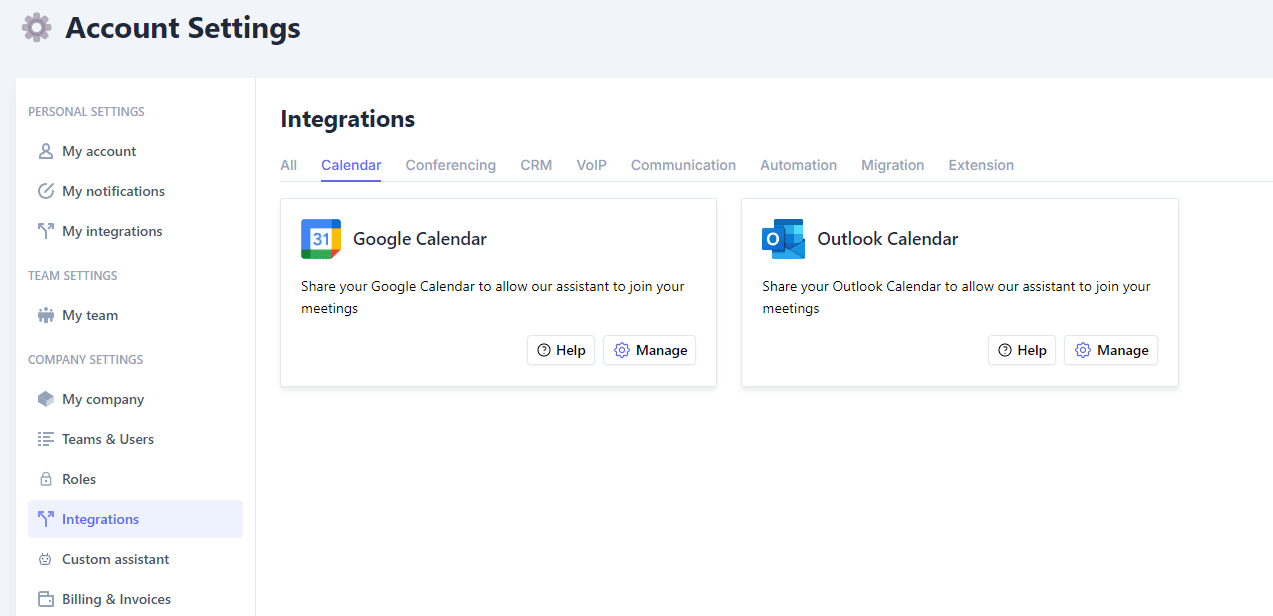The image size is (1273, 616).
Task: Click the My account person icon
Action: (45, 151)
